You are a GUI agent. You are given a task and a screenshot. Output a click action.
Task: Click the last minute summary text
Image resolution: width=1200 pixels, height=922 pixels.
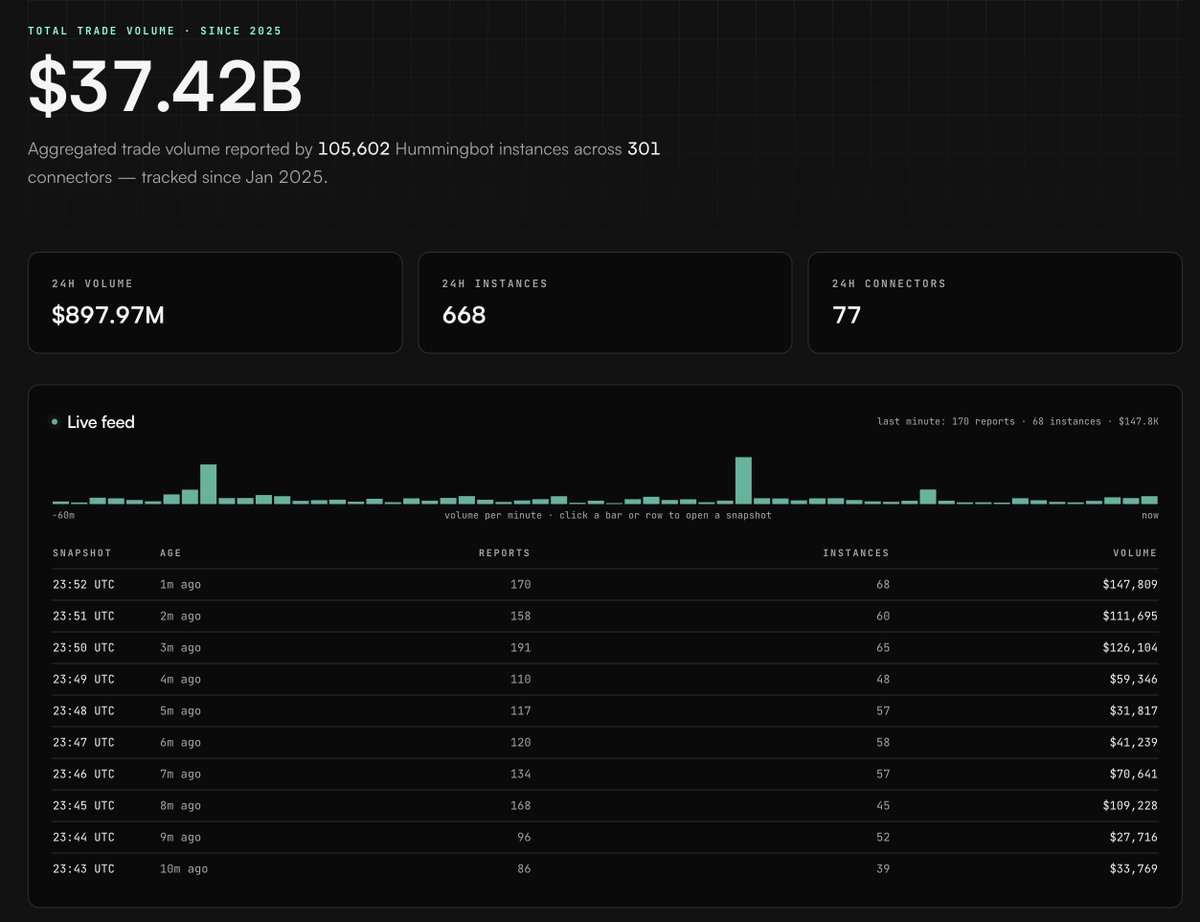pyautogui.click(x=1018, y=422)
